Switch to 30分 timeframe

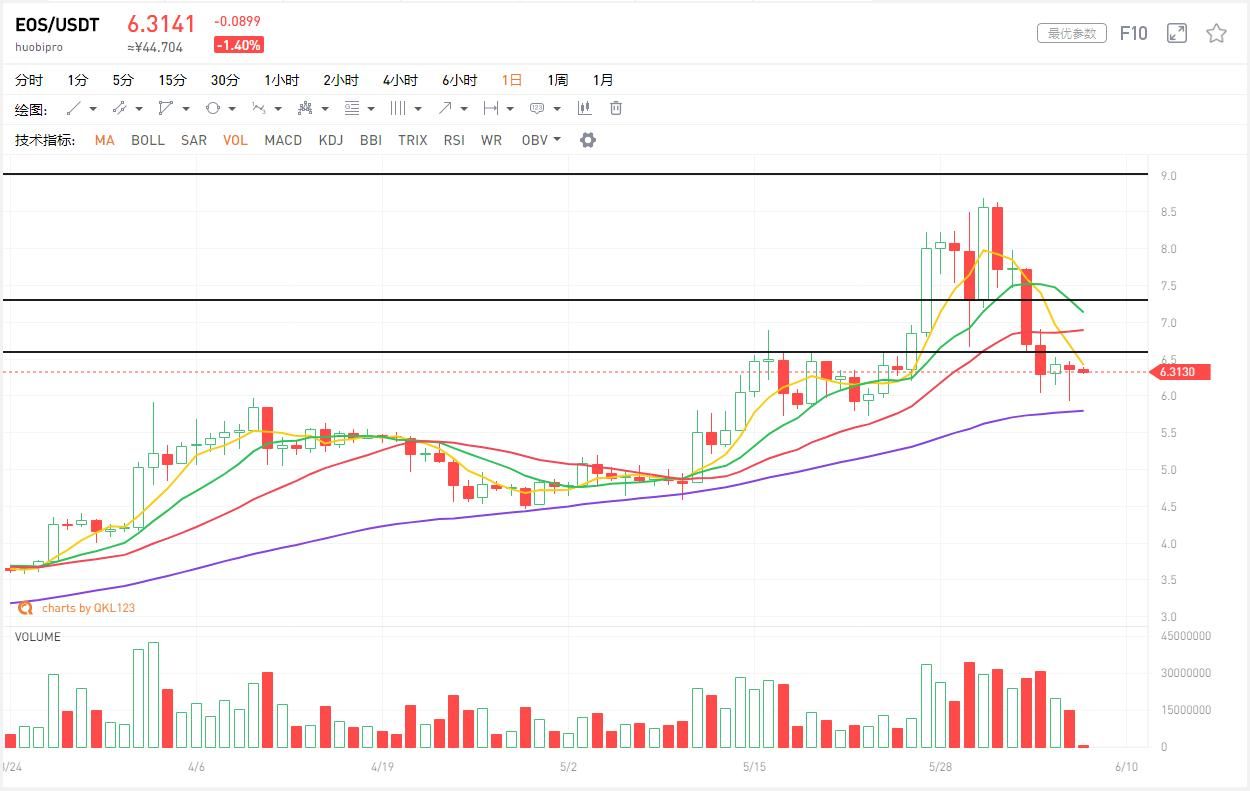225,80
